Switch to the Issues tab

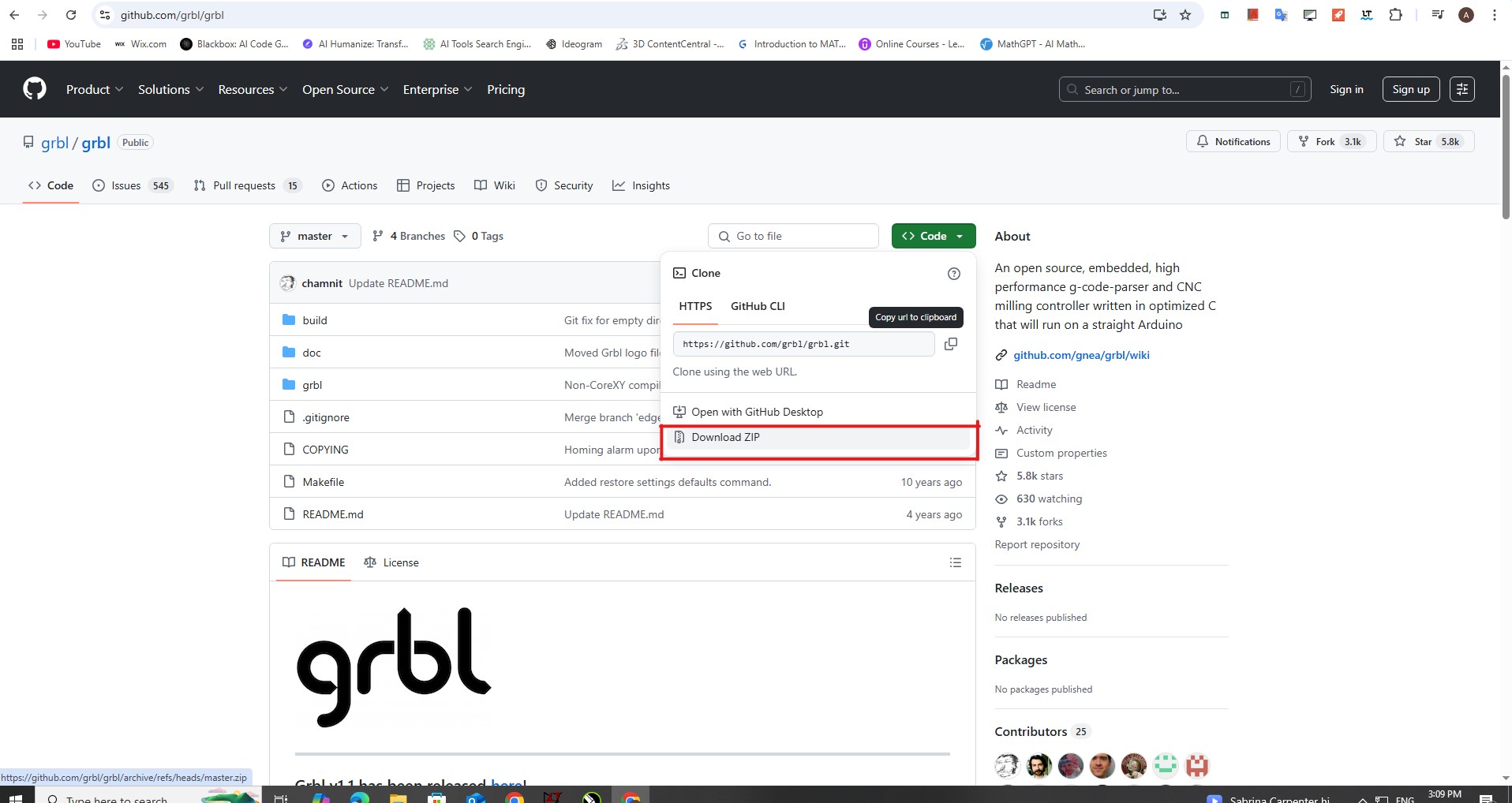(x=132, y=185)
